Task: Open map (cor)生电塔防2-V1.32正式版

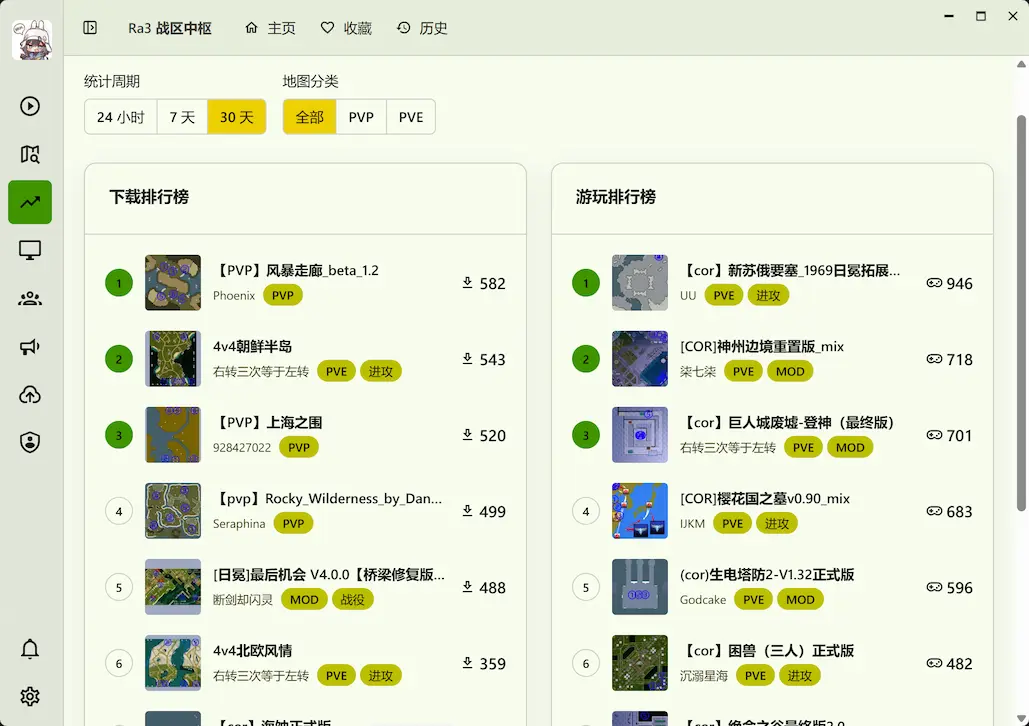Action: point(767,575)
